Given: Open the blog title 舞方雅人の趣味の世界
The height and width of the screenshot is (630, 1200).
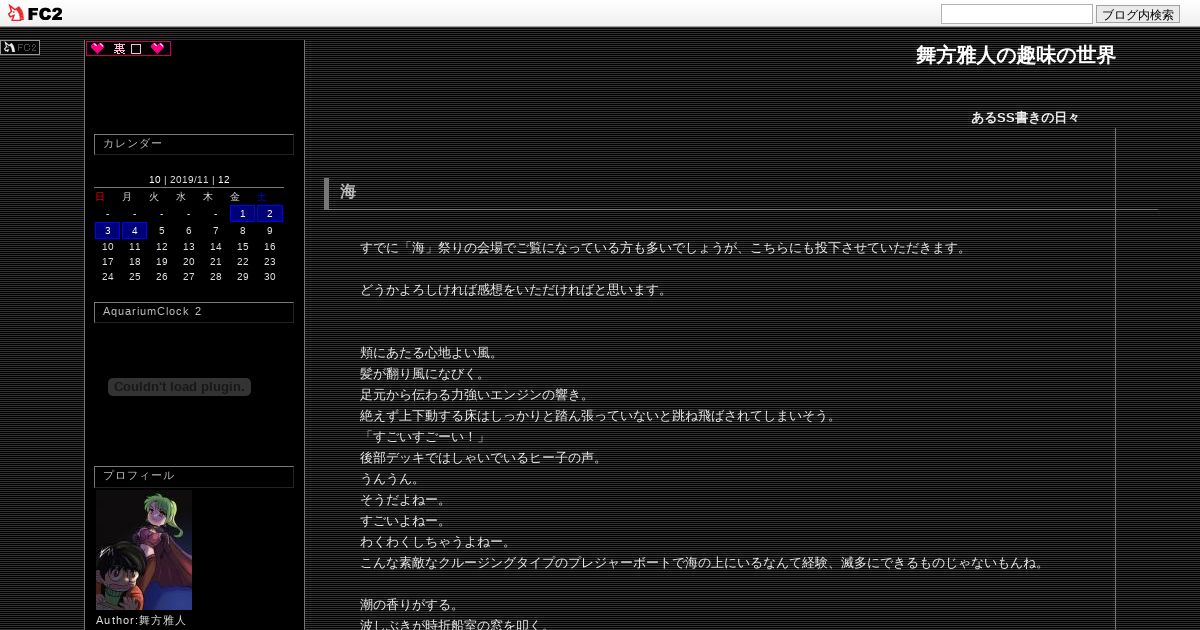Looking at the screenshot, I should (1016, 55).
